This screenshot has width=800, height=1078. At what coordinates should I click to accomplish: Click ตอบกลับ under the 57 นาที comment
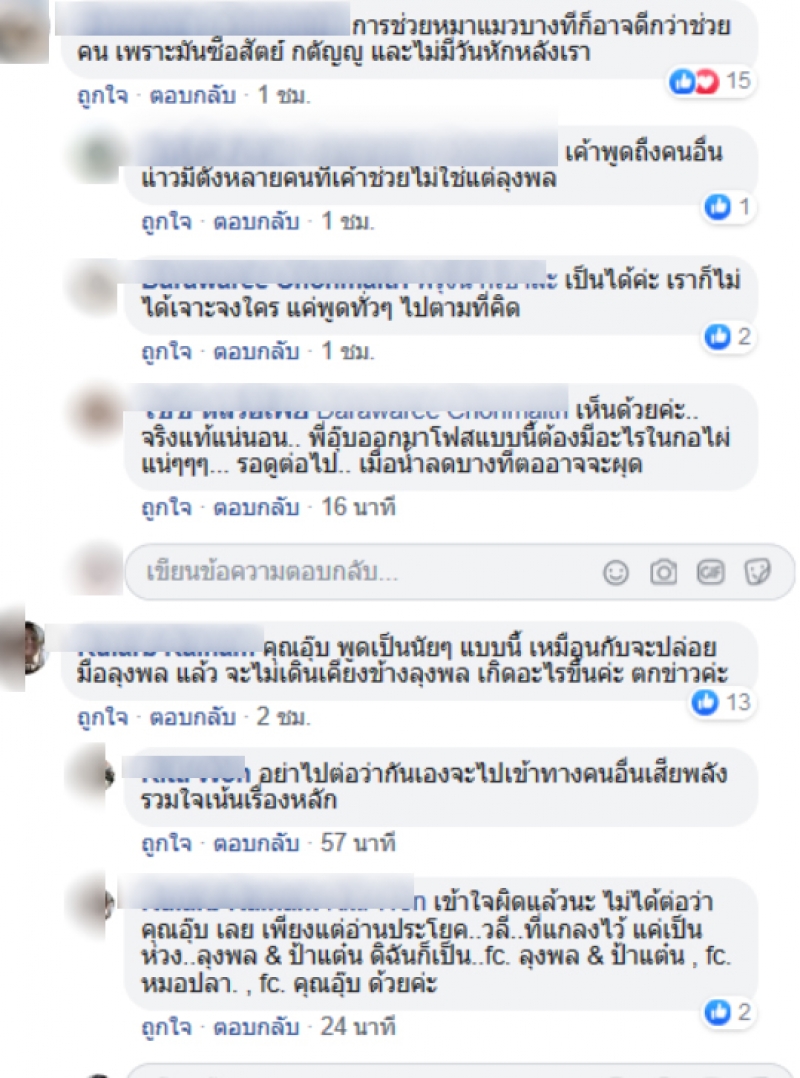coord(256,843)
